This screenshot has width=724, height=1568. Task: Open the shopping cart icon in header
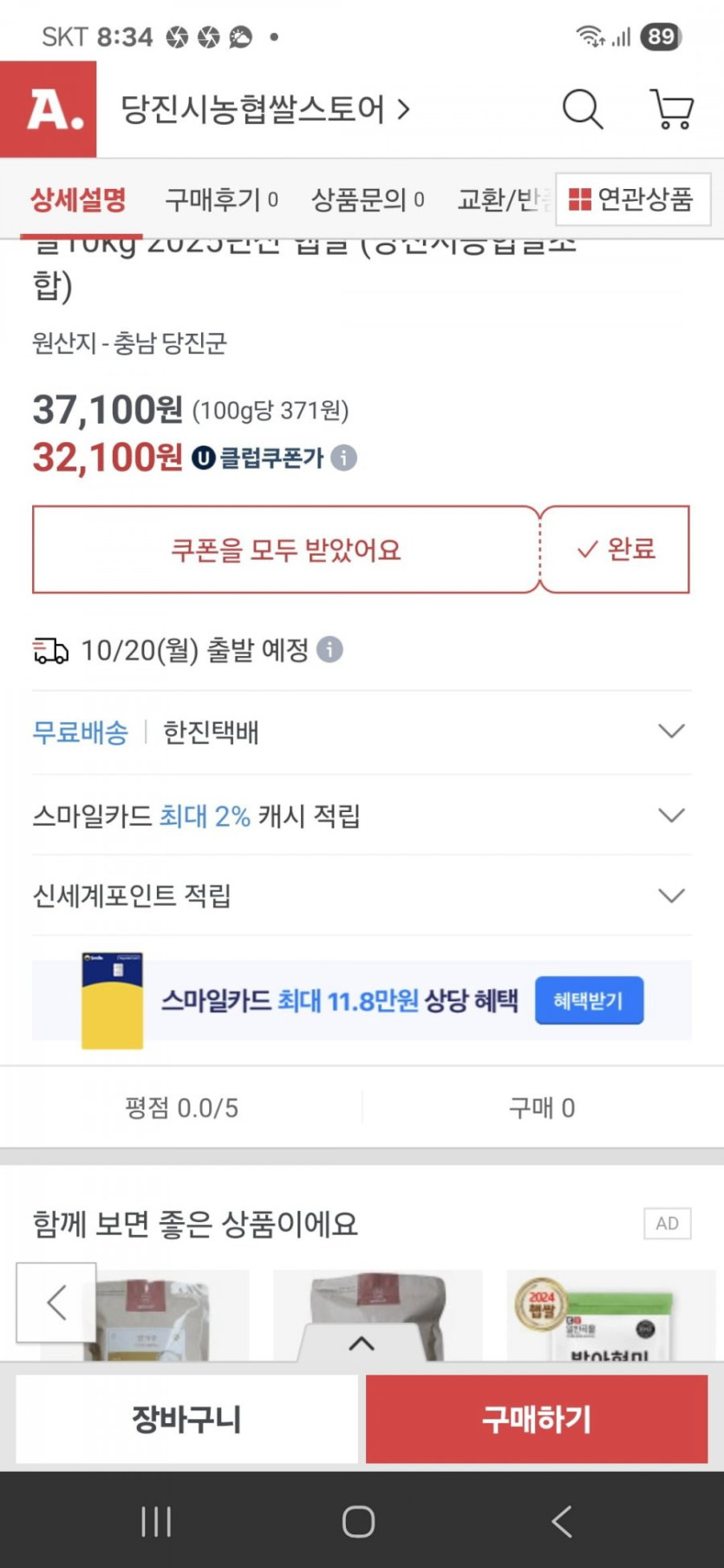pyautogui.click(x=672, y=110)
